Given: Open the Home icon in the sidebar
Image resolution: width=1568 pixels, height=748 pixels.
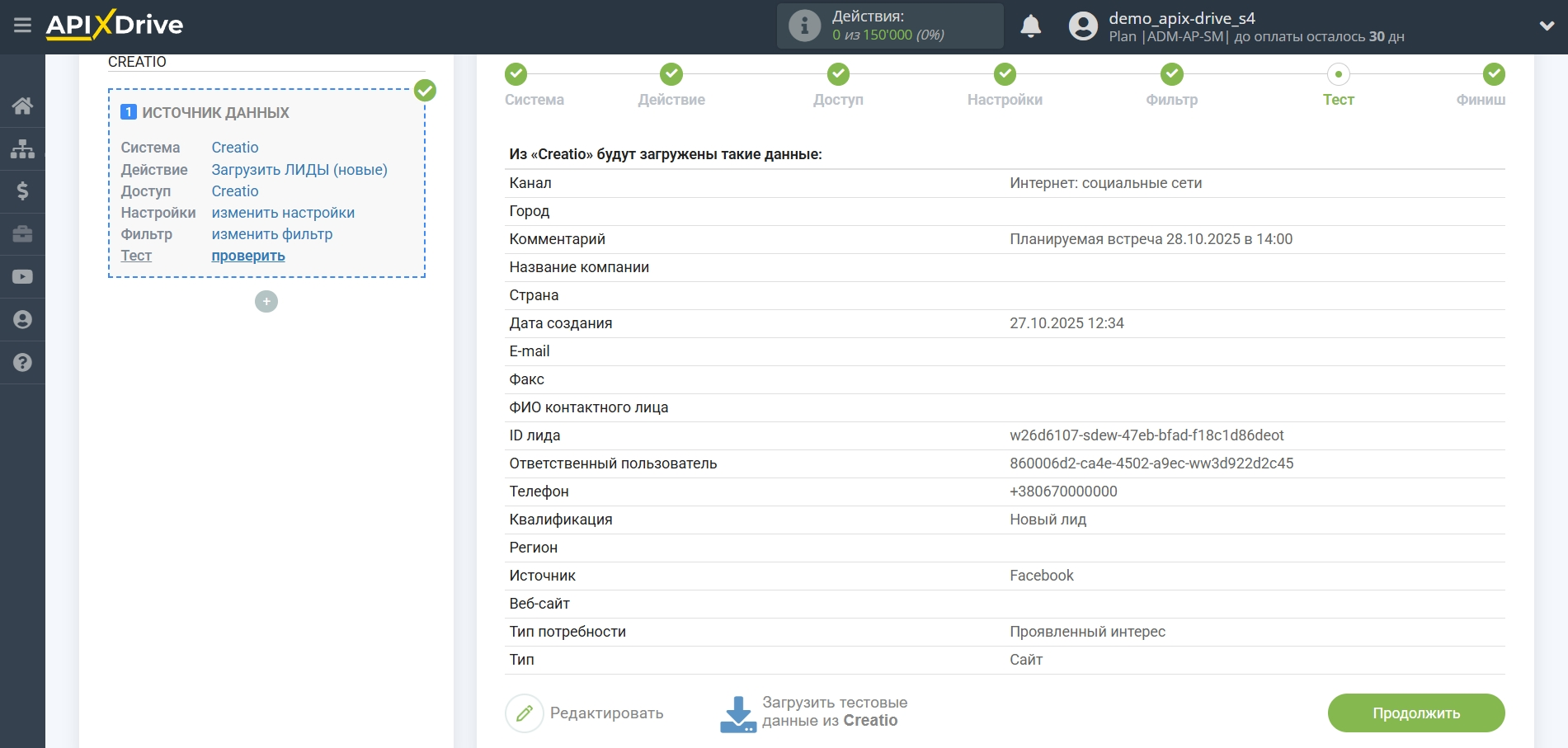Looking at the screenshot, I should coord(22,106).
